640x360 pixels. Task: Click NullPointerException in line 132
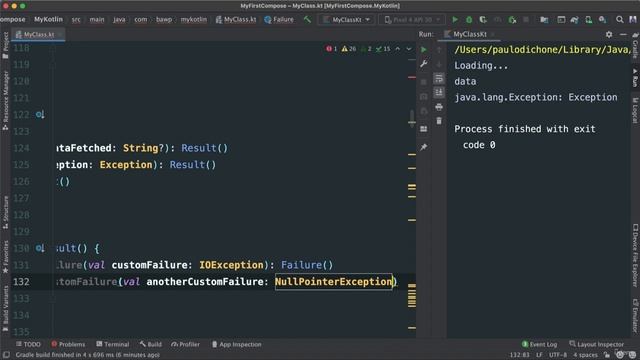click(333, 282)
